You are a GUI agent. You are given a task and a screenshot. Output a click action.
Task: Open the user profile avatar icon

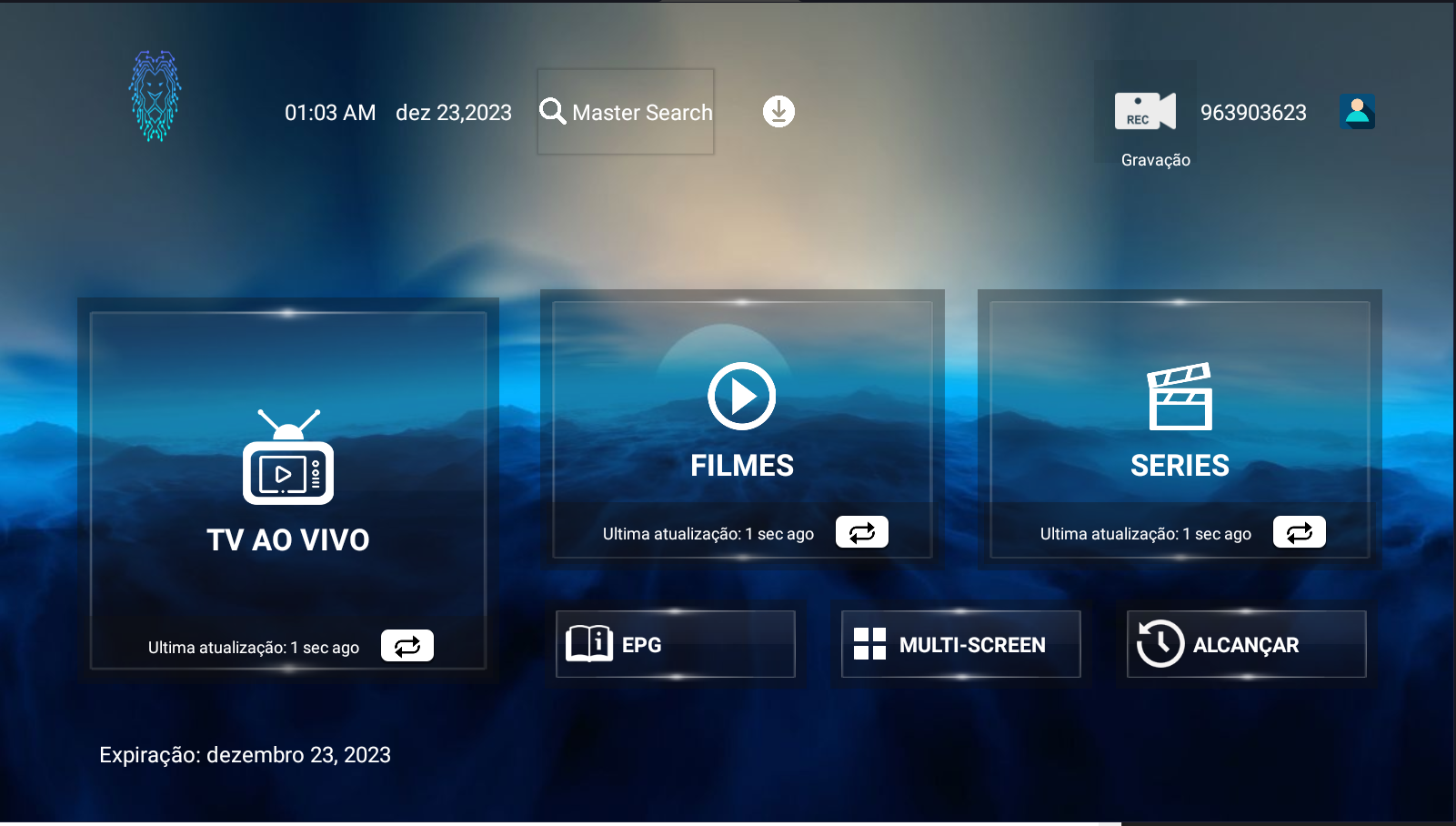click(1357, 112)
